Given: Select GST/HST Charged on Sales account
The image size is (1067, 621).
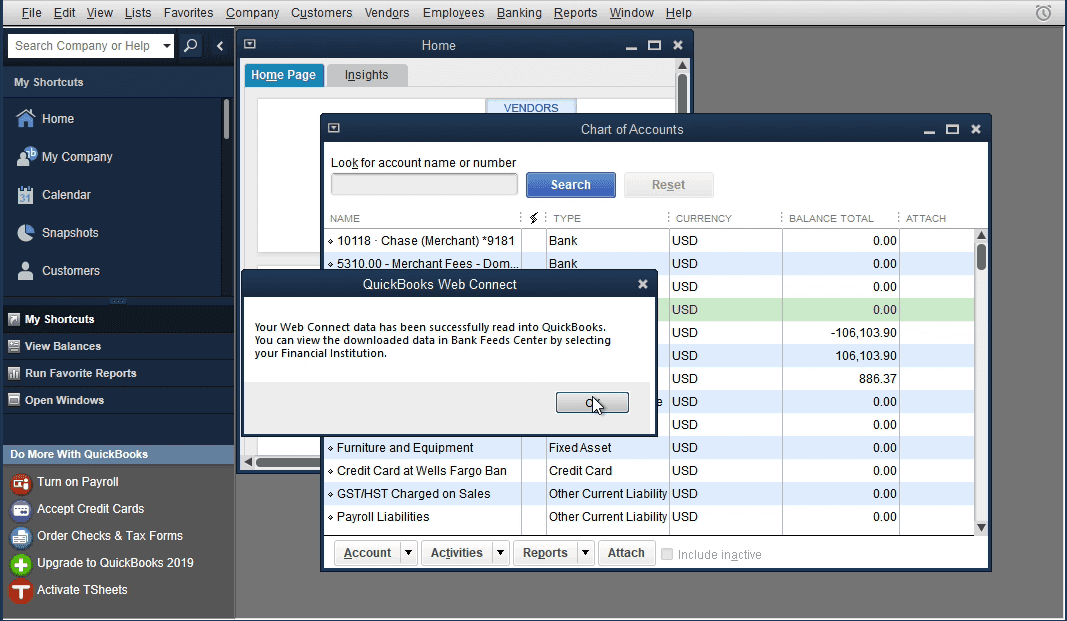Looking at the screenshot, I should coord(649,494).
